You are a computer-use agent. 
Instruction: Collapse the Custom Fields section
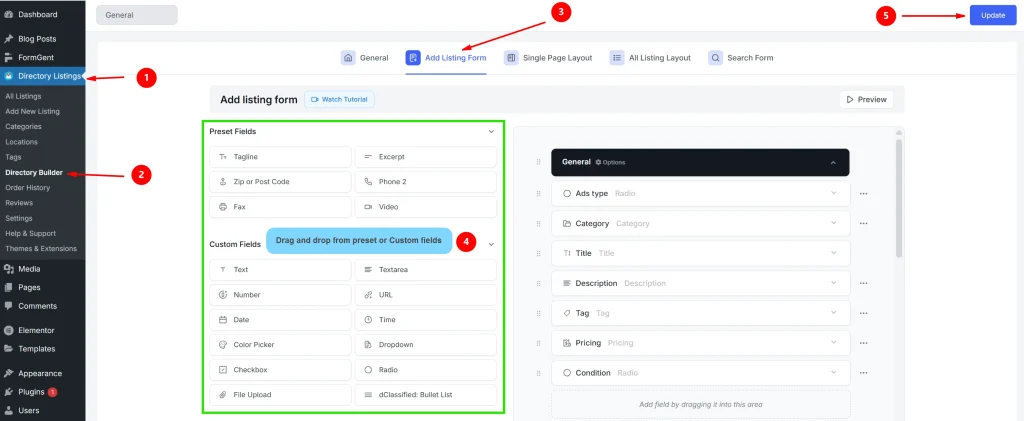tap(491, 244)
